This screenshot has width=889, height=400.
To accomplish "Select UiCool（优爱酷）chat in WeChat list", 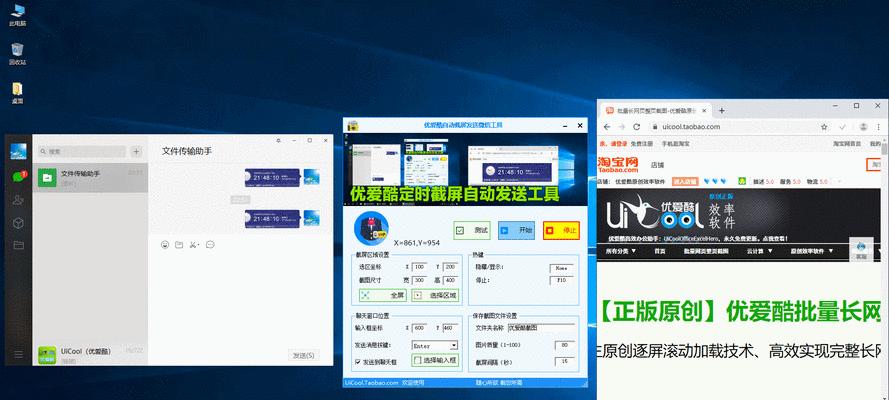I will 90,355.
